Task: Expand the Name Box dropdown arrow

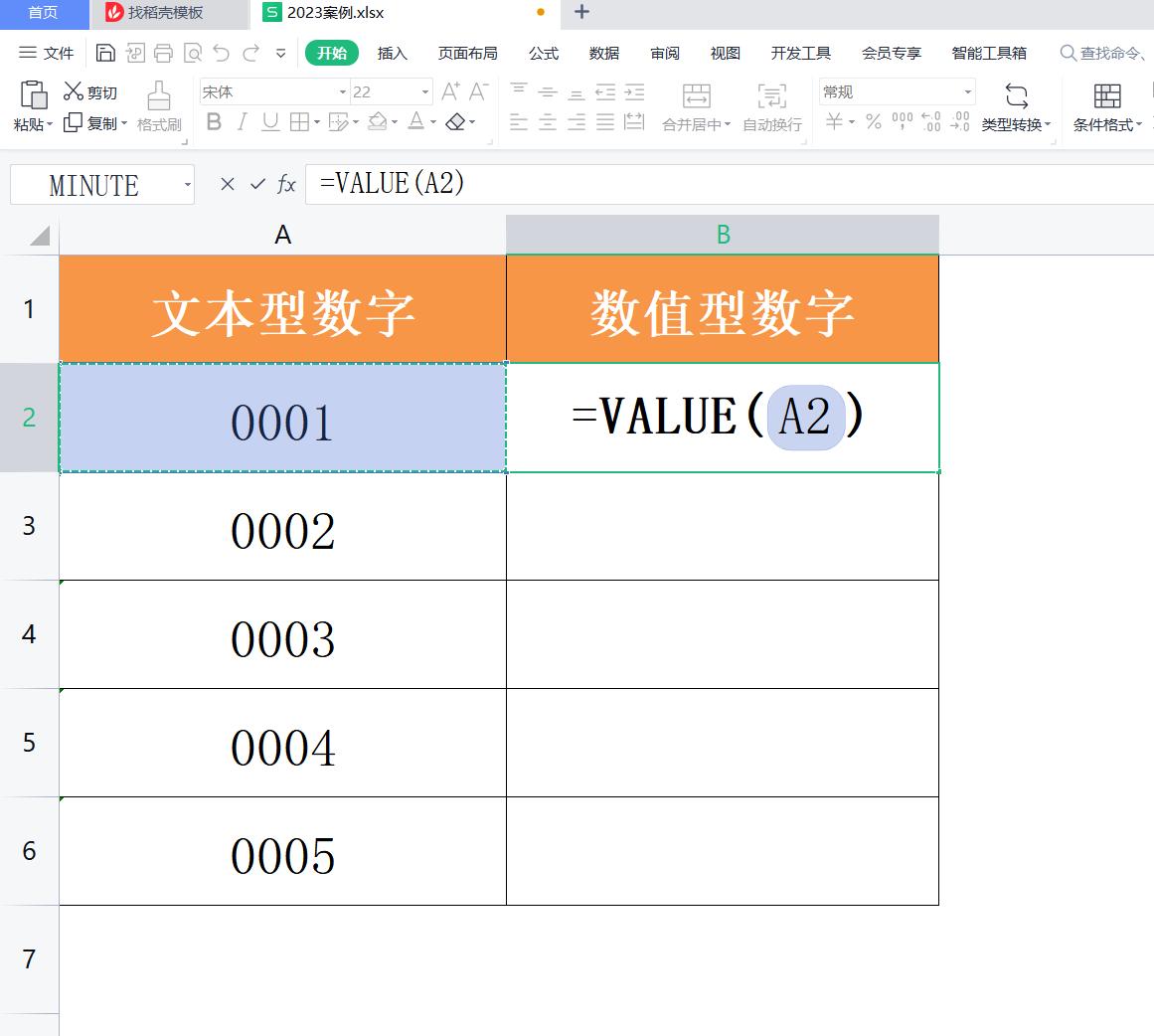Action: click(x=188, y=185)
